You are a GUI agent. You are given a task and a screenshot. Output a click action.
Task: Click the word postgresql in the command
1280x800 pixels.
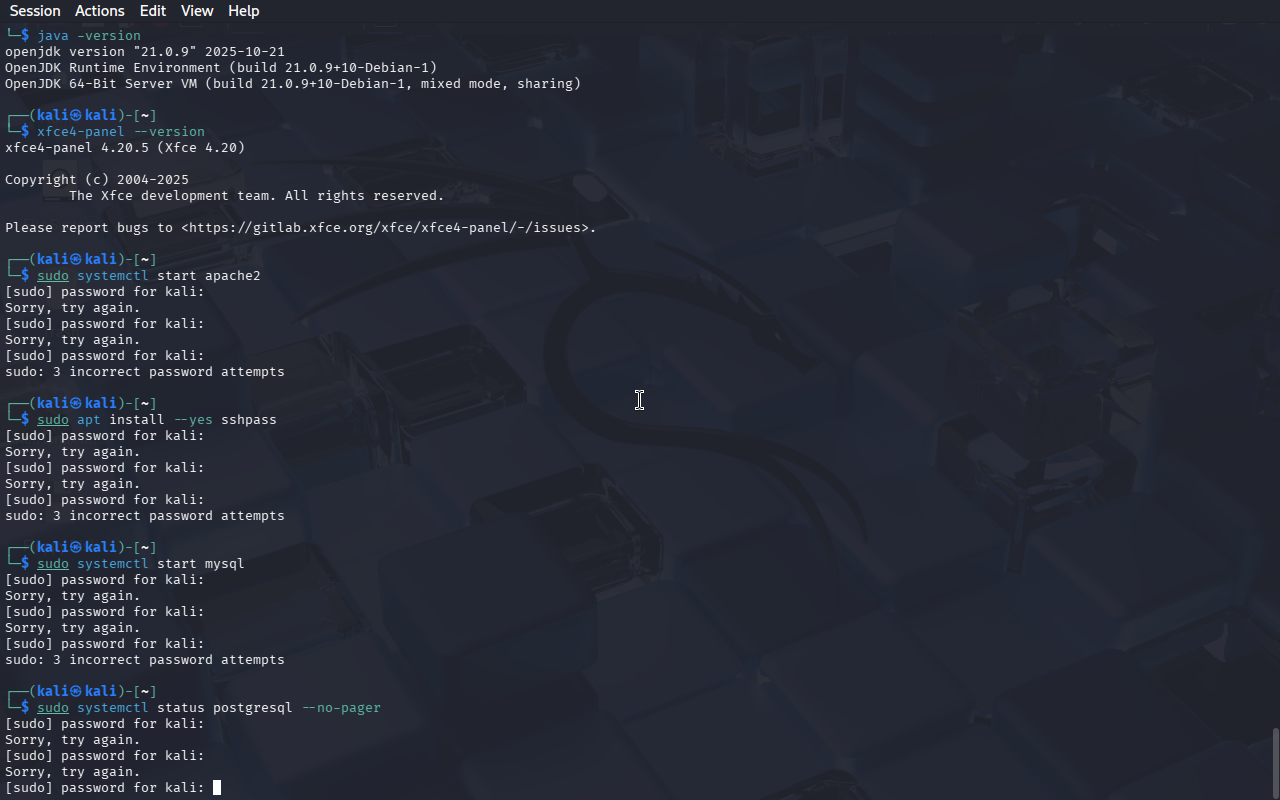253,708
